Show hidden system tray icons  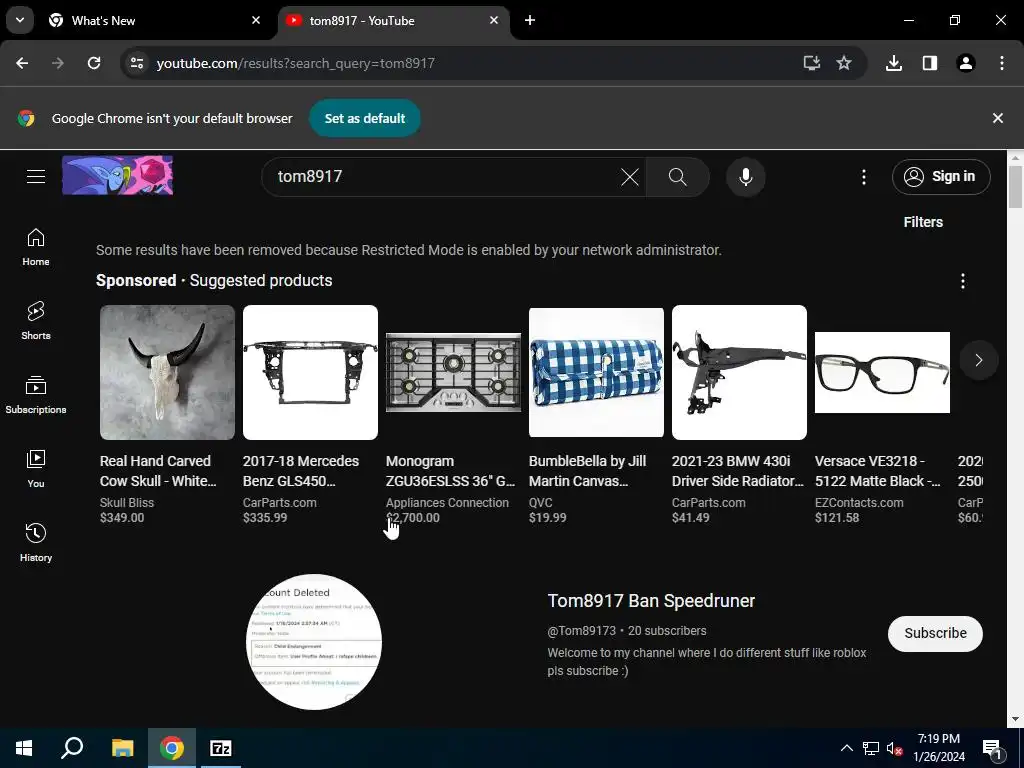tap(846, 748)
